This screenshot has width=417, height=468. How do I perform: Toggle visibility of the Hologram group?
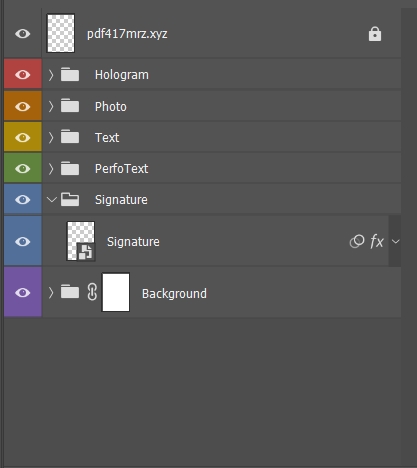(23, 74)
